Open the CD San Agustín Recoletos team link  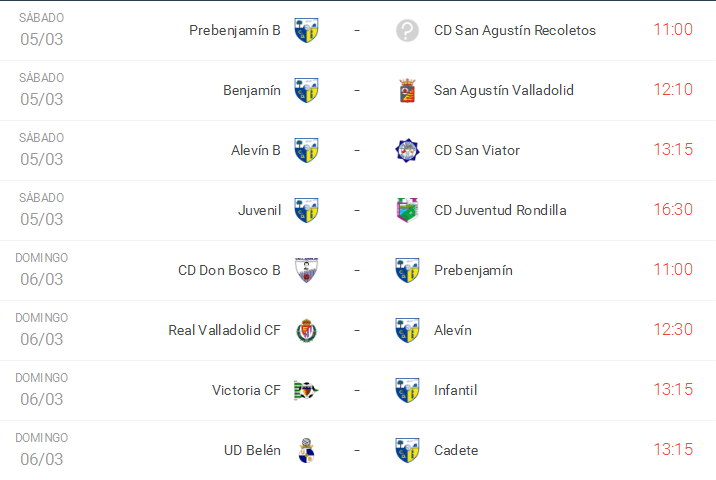coord(514,30)
